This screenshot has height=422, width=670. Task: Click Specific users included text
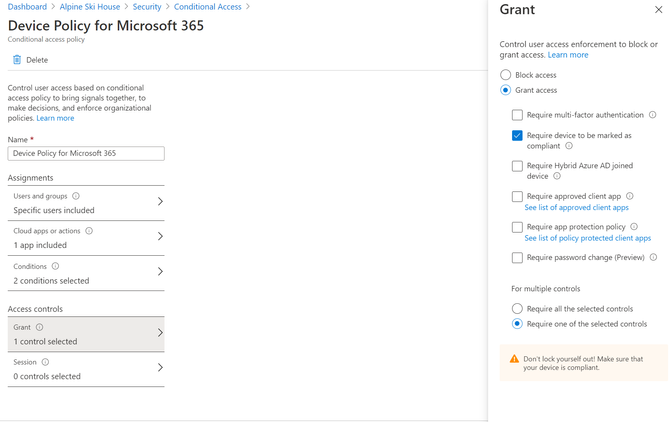[x=54, y=210]
